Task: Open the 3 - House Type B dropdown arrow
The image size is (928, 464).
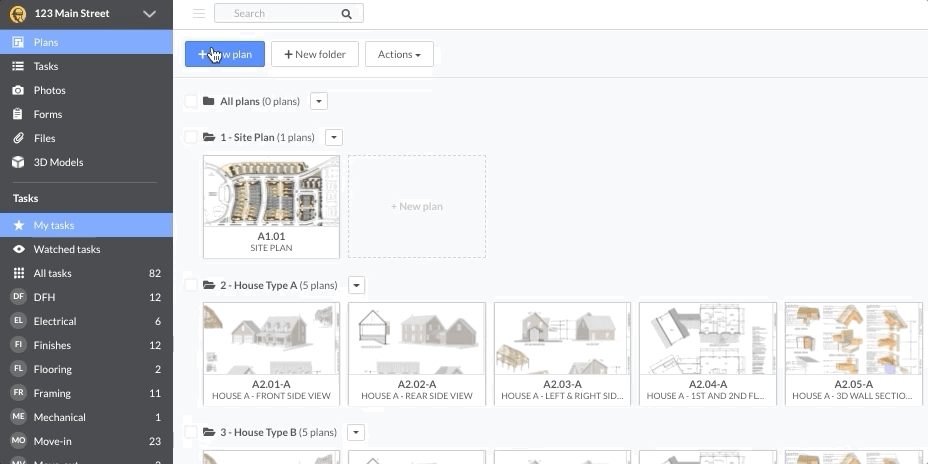Action: tap(356, 432)
